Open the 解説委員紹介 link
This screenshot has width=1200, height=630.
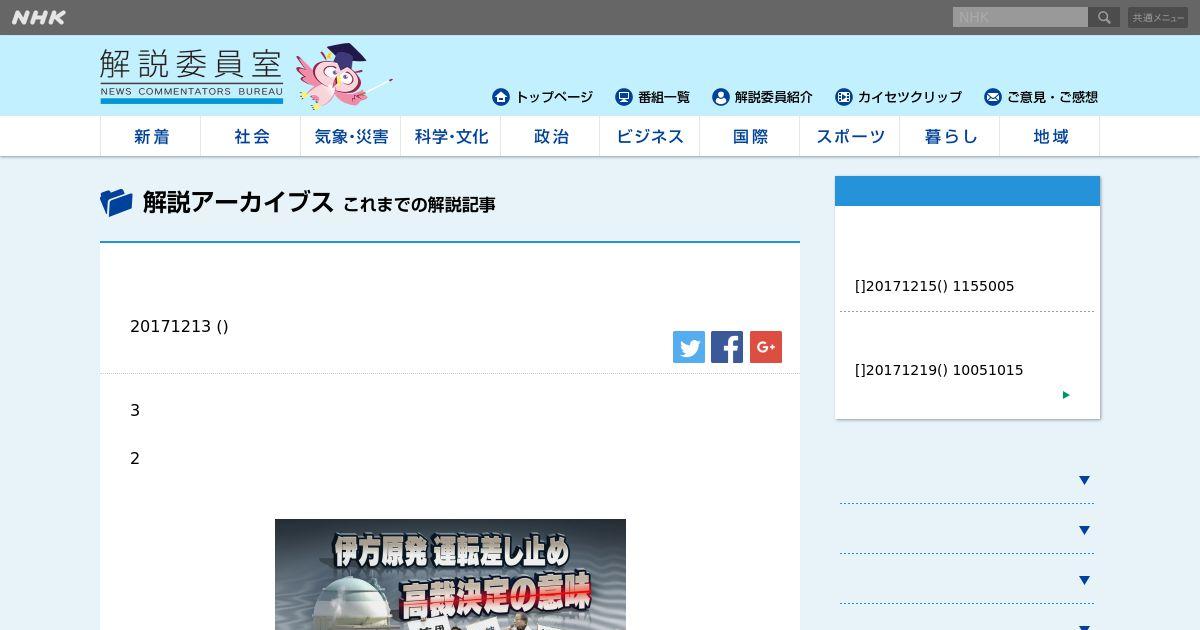(774, 97)
